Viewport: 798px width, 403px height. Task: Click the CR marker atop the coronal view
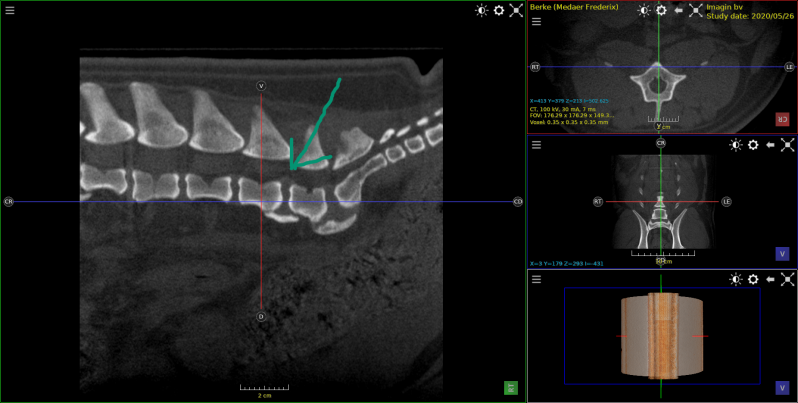(x=661, y=143)
